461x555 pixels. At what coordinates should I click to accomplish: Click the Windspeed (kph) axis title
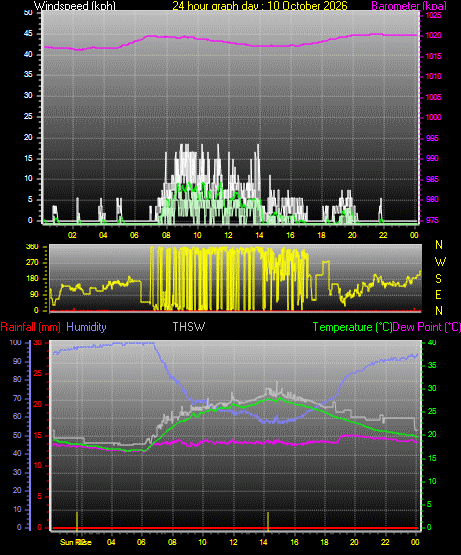[75, 6]
